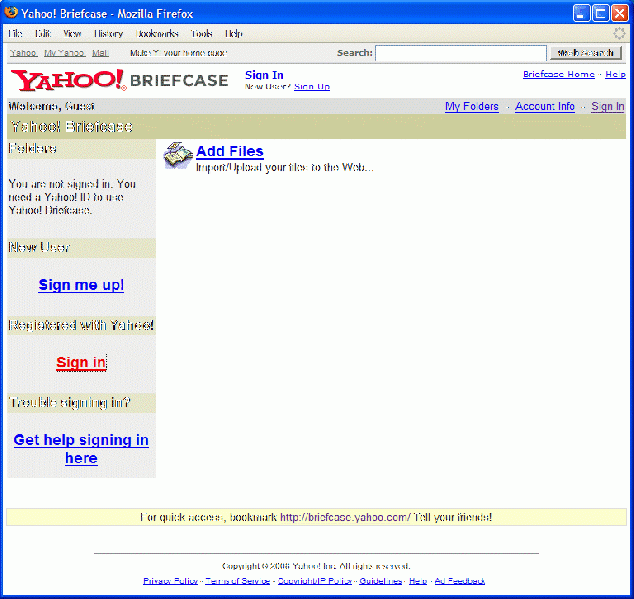Open the History menu

pos(108,33)
